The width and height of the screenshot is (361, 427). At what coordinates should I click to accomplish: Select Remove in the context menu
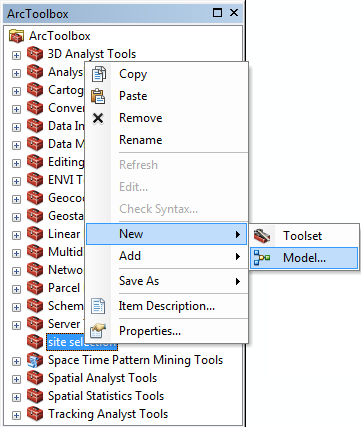coord(167,118)
